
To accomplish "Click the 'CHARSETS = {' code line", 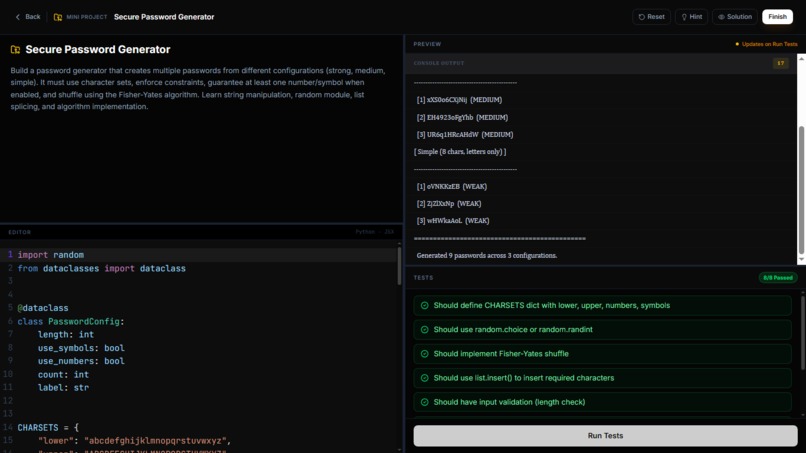I will coord(48,427).
